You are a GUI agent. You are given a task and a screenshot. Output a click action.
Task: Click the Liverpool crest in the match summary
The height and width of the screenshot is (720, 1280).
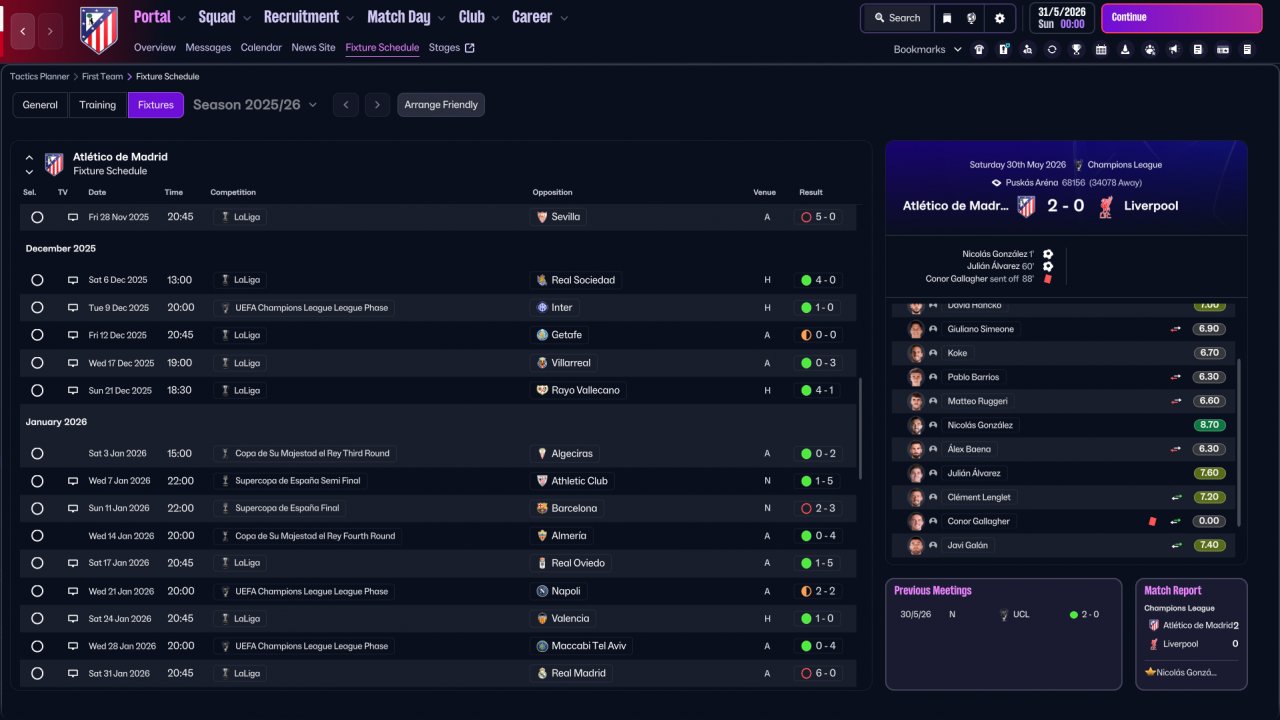(1105, 206)
